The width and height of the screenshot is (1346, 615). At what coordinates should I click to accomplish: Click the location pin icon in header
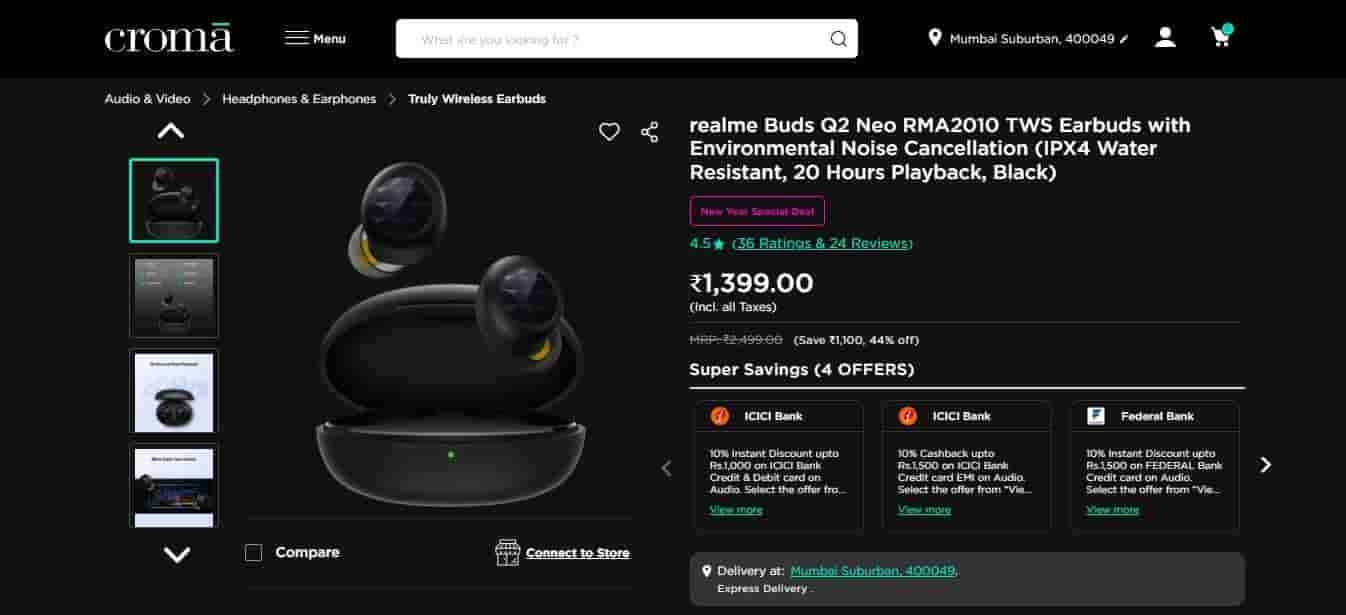click(936, 36)
